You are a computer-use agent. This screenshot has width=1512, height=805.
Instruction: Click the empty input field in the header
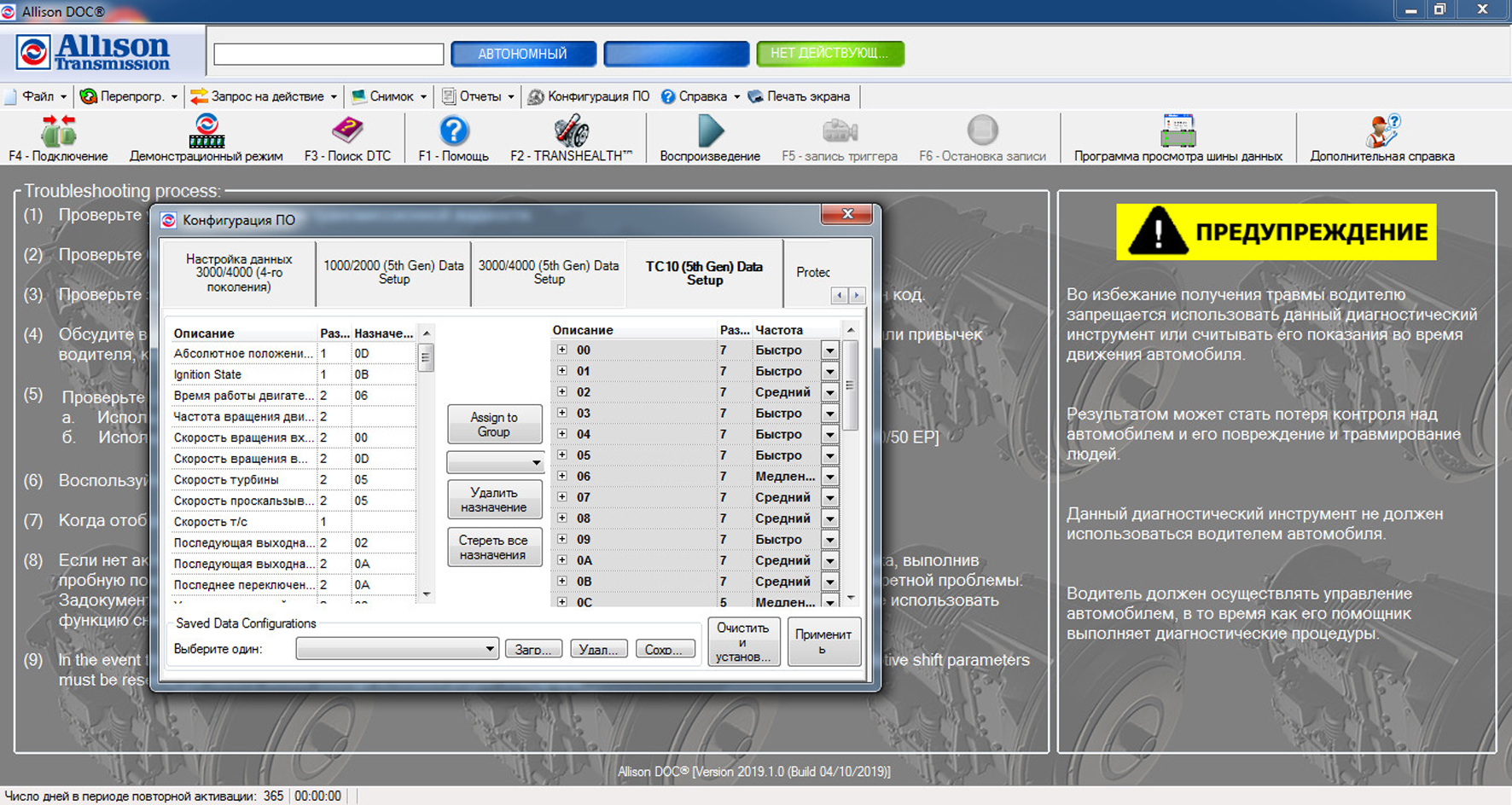329,55
